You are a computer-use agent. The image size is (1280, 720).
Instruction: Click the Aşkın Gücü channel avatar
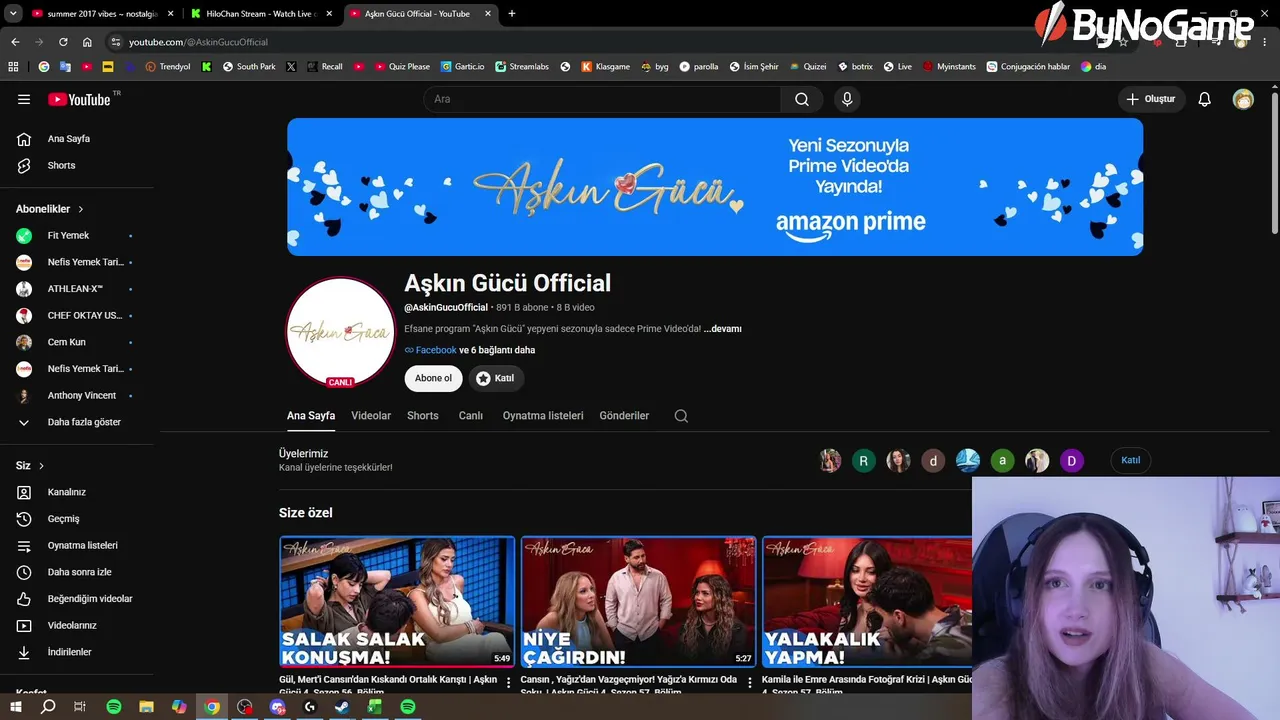point(341,332)
